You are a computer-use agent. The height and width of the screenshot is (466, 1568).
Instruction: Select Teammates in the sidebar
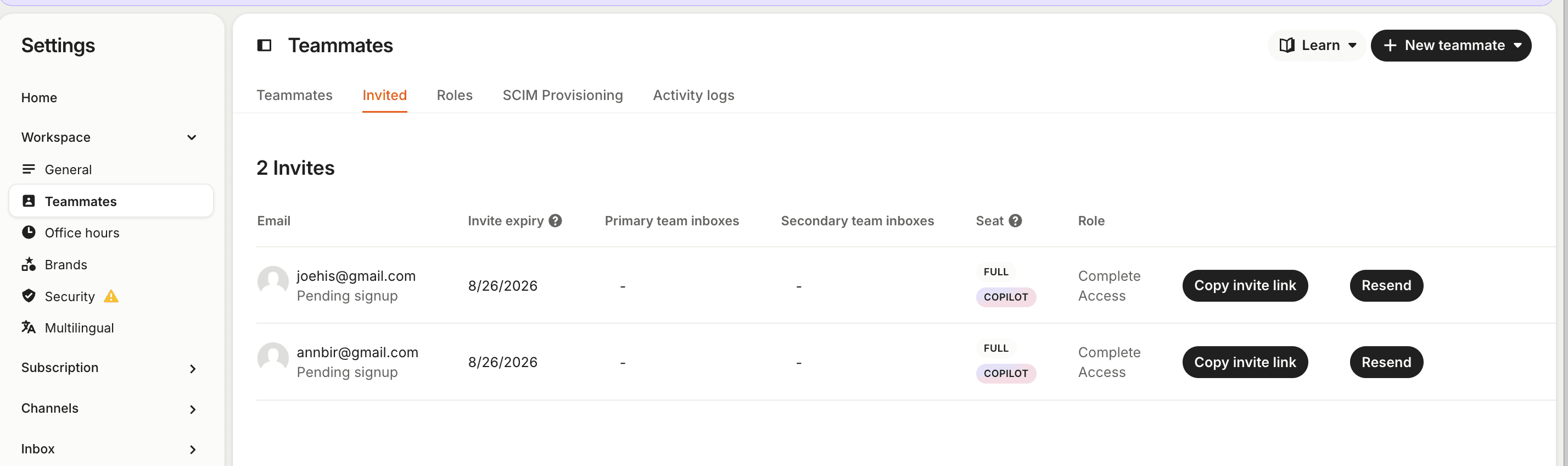[x=111, y=201]
